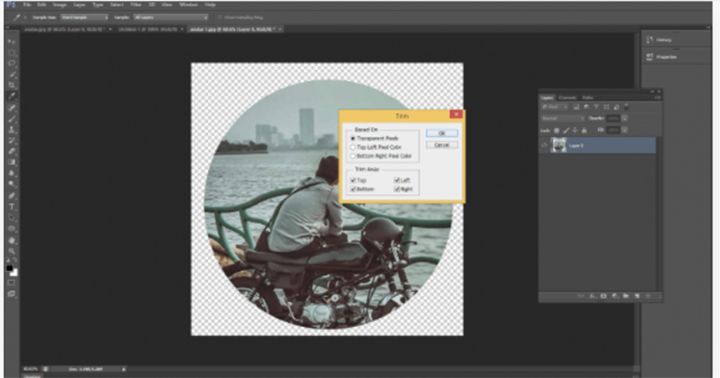Select the Crop tool
This screenshot has width=720, height=378.
point(11,85)
